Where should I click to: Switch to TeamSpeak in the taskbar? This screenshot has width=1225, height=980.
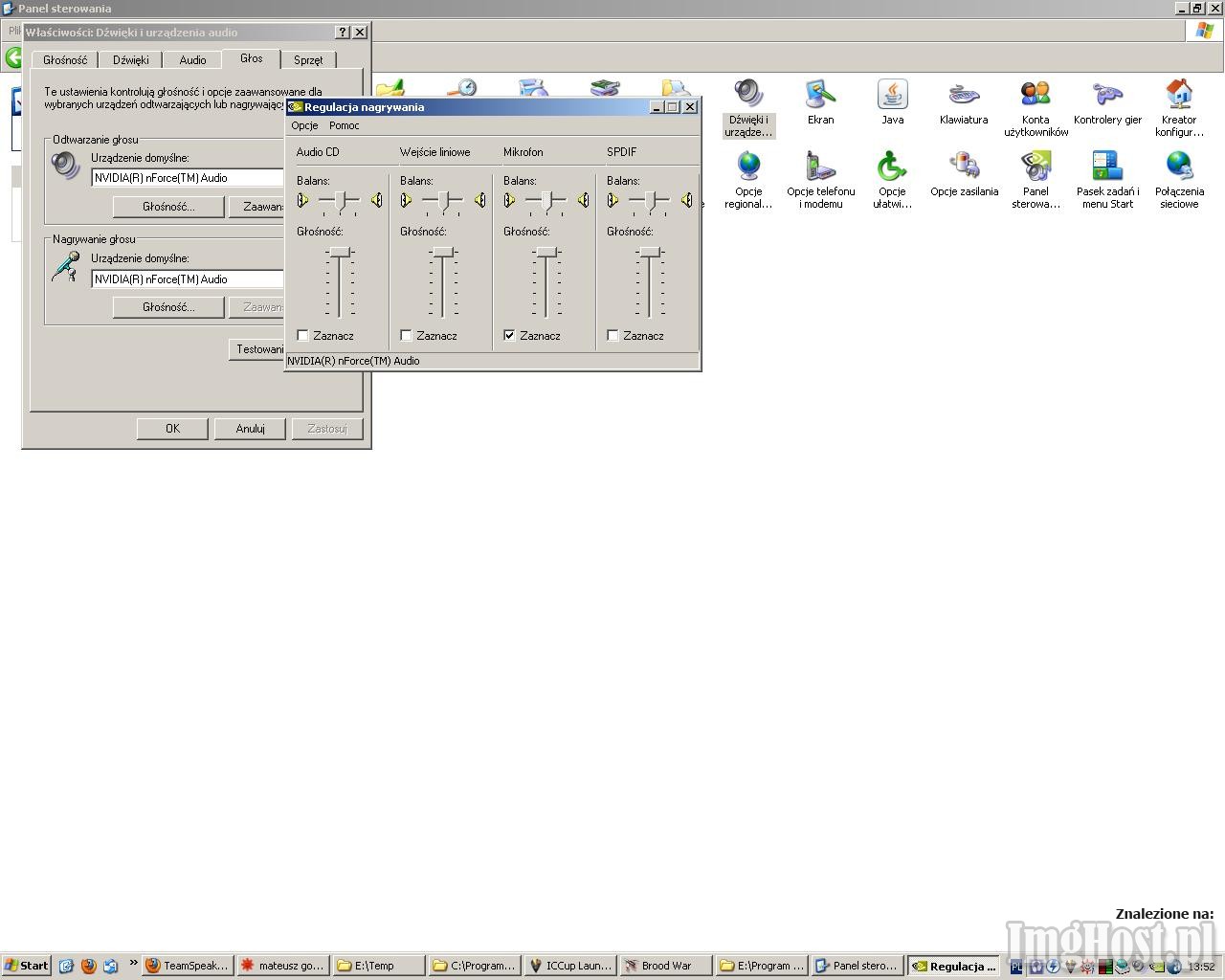click(x=187, y=966)
